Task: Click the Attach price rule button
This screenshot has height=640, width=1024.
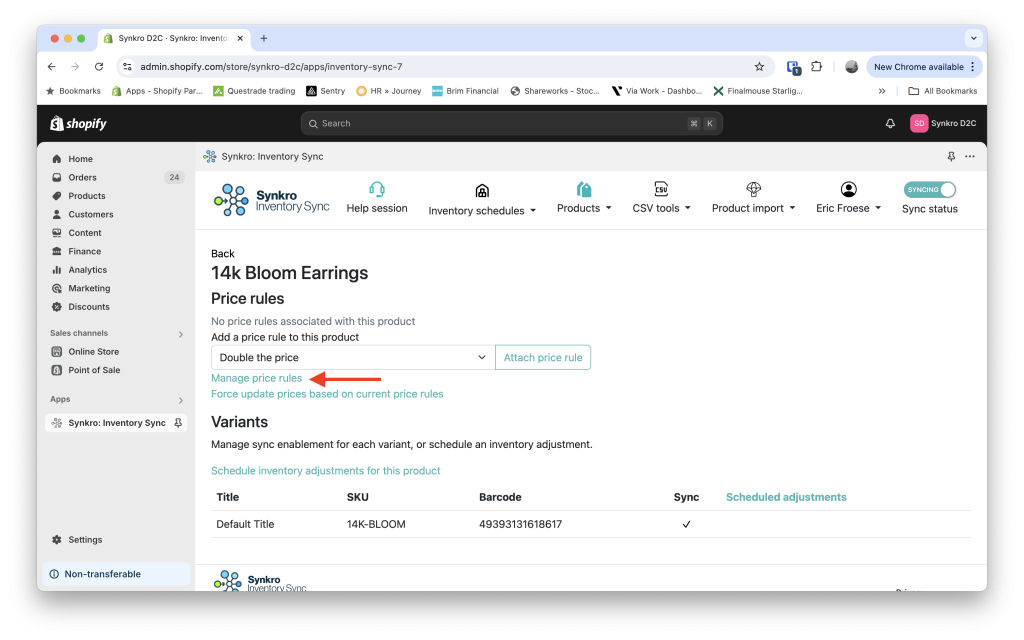Action: point(542,356)
